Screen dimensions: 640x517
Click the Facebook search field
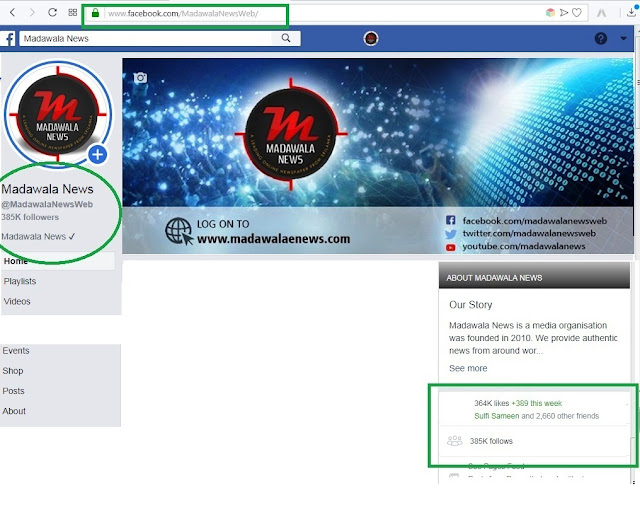146,38
